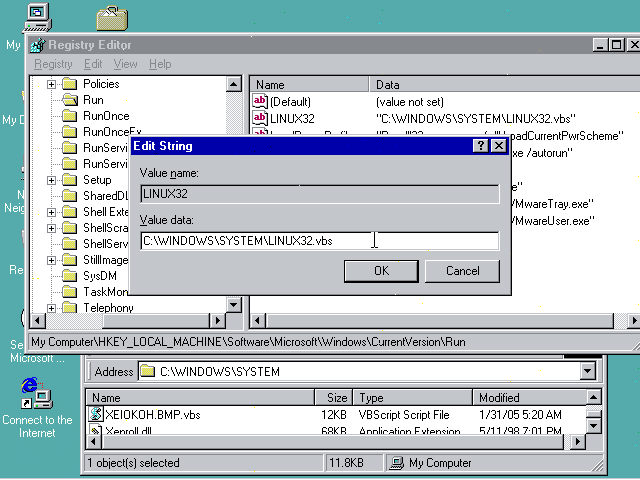Expand the Telephony key node
This screenshot has height=480, width=640.
click(51, 308)
